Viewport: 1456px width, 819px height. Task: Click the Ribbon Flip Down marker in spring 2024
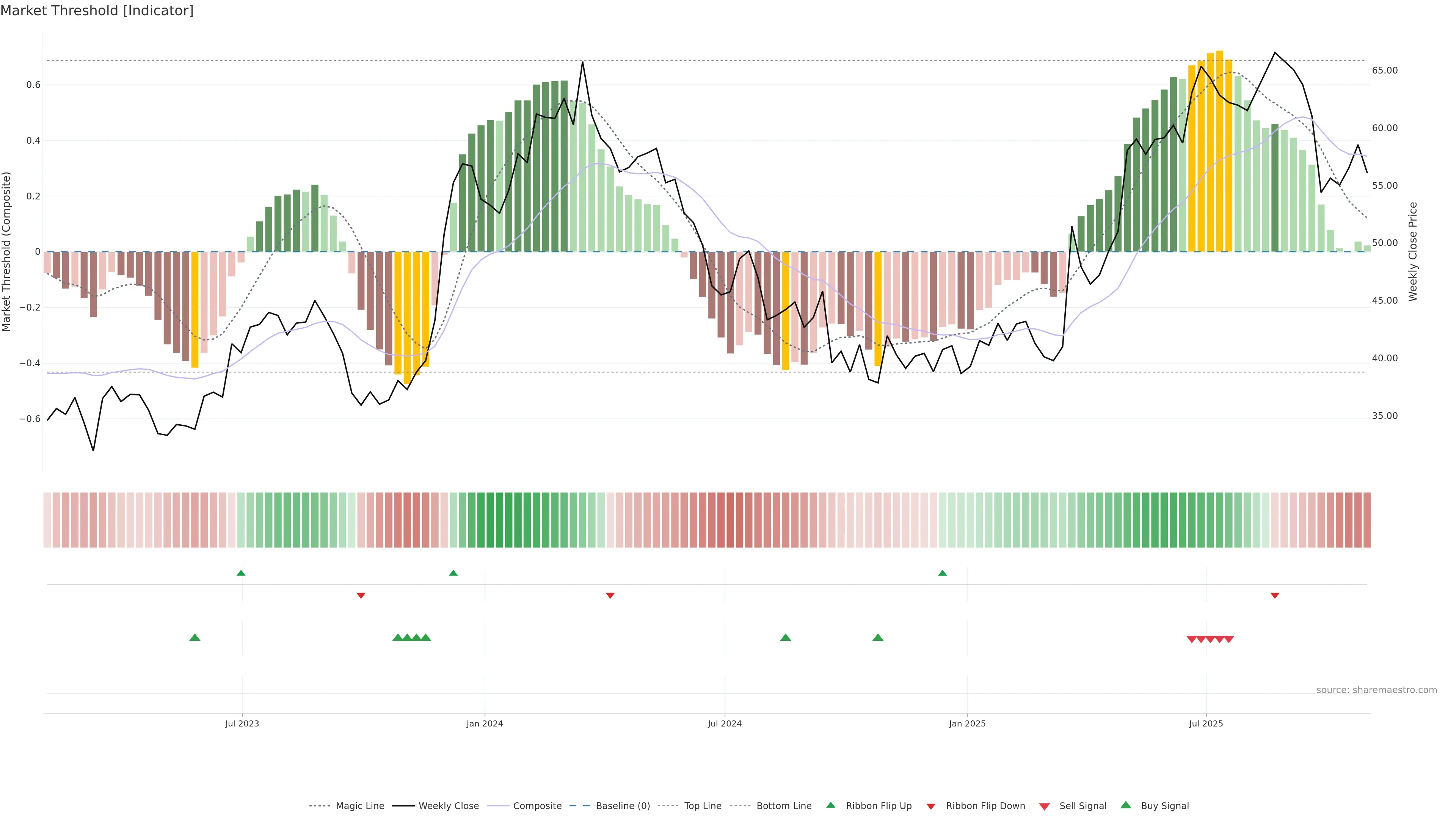(x=610, y=595)
